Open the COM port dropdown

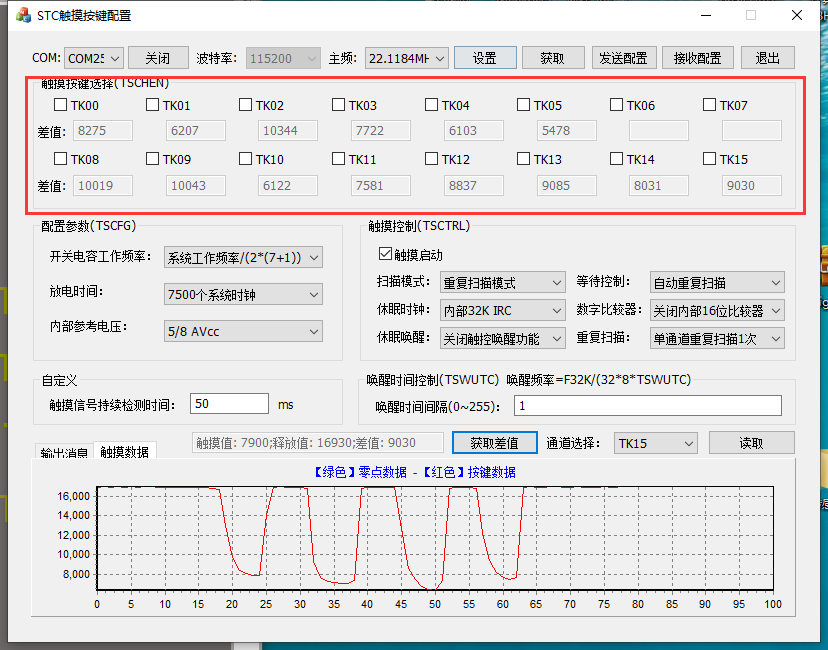94,58
